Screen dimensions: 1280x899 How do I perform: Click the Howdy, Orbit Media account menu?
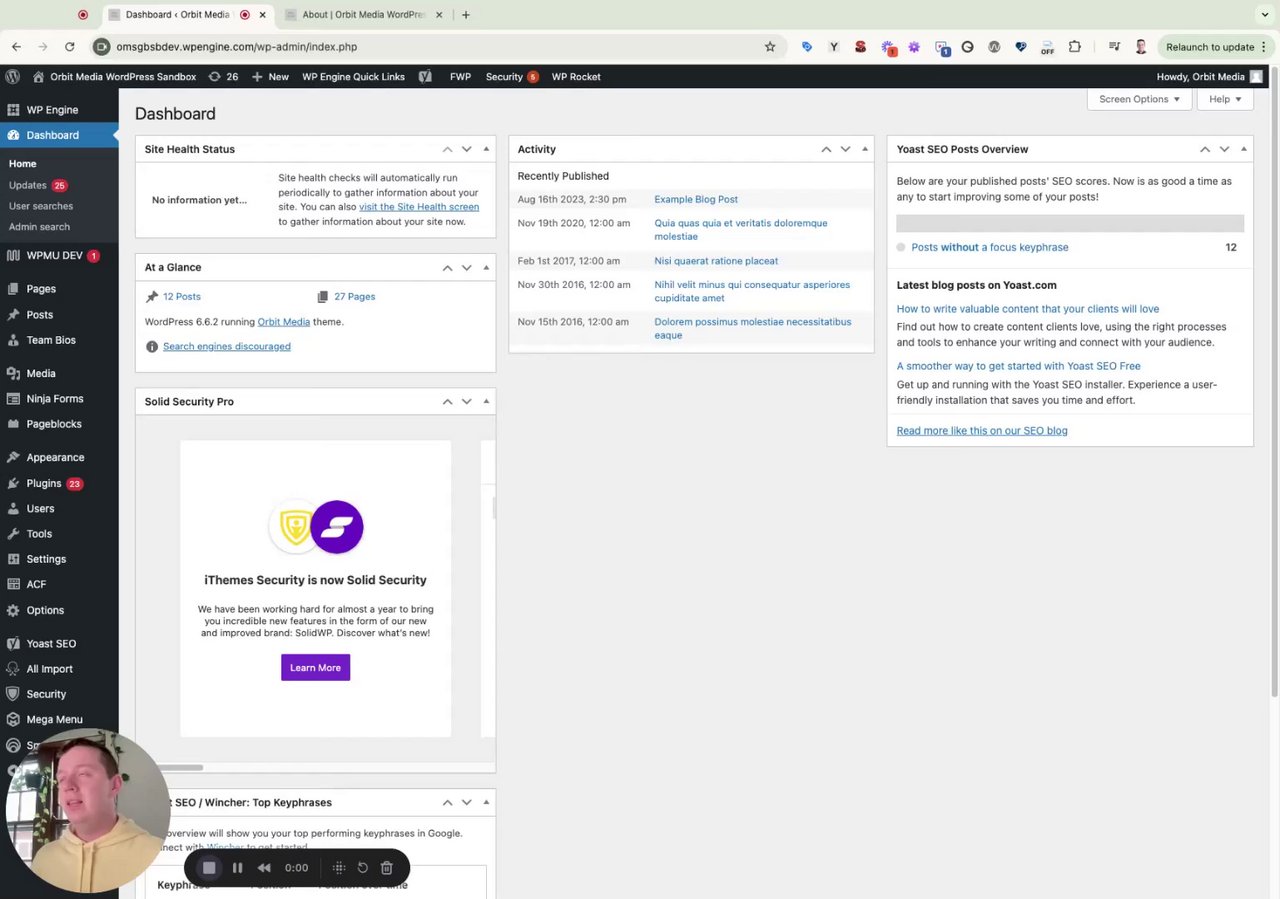1209,76
